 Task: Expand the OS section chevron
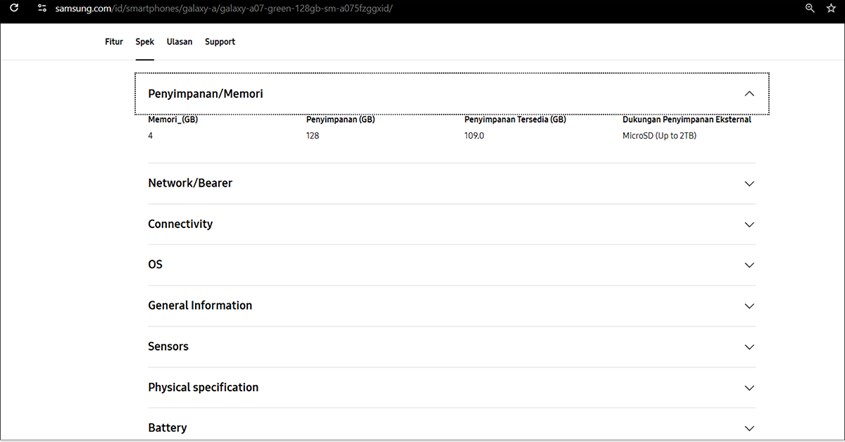pos(749,265)
